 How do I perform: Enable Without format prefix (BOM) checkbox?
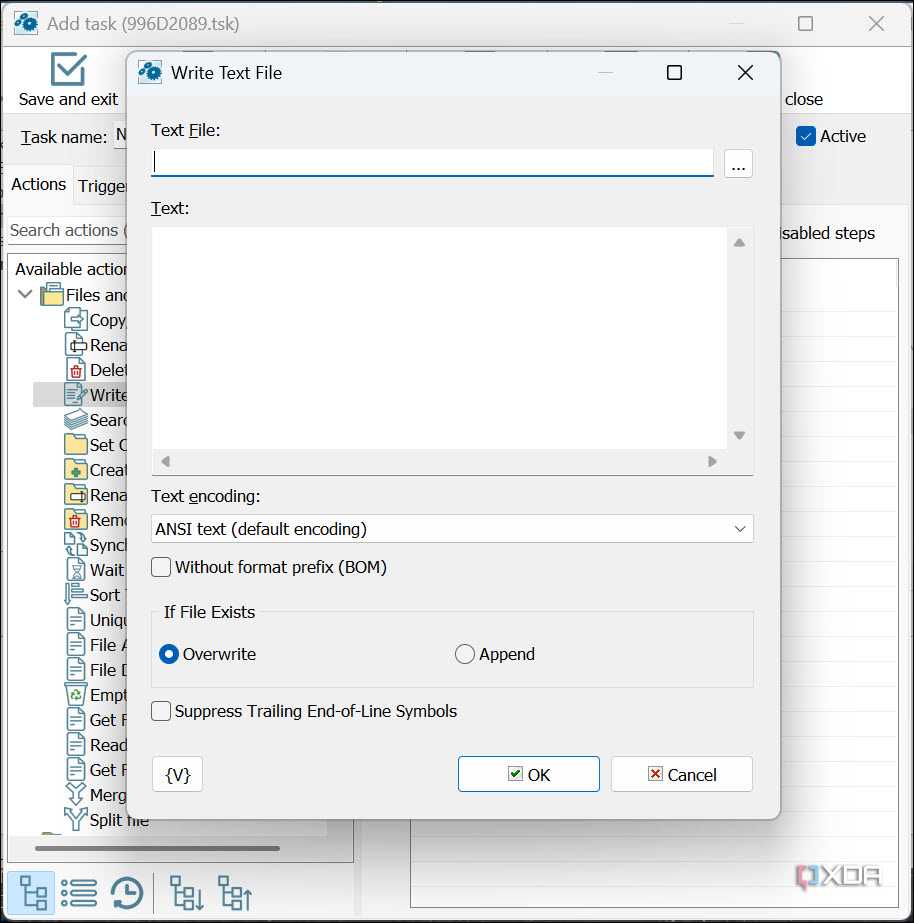tap(161, 567)
